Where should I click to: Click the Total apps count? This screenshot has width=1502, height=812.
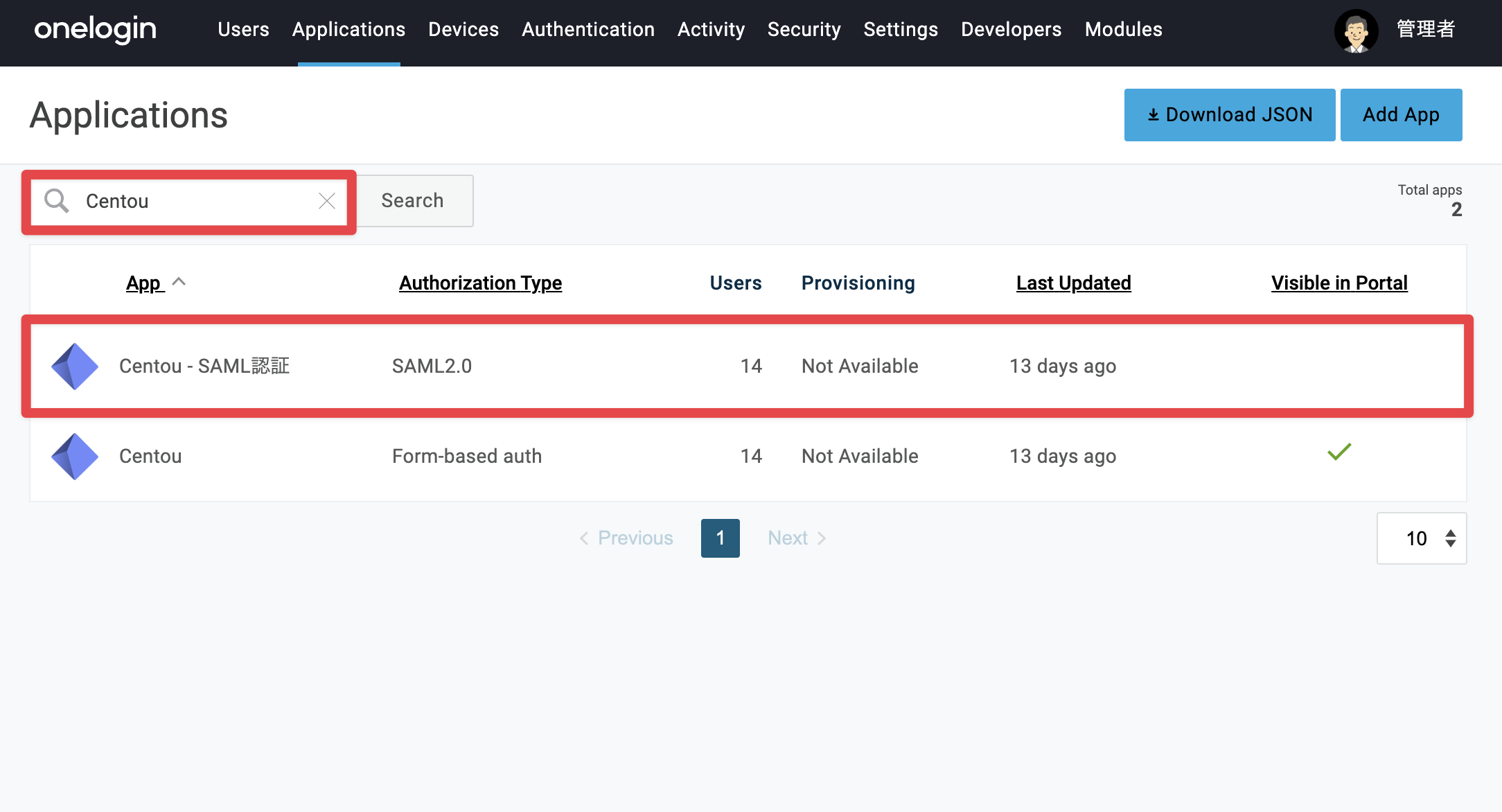point(1456,209)
